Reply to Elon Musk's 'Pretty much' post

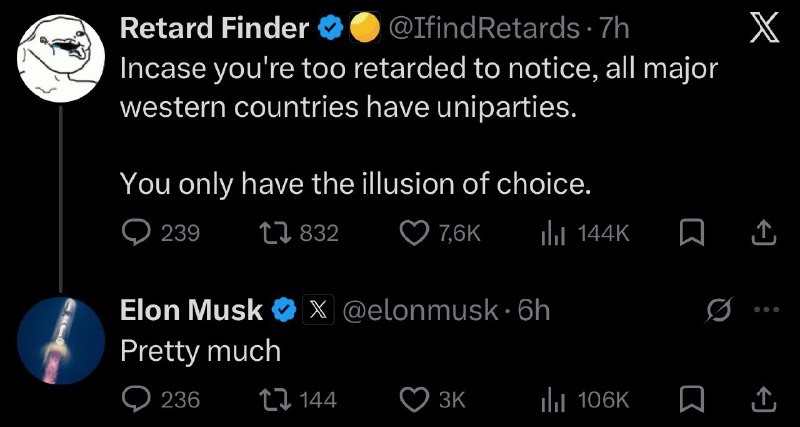(x=136, y=399)
